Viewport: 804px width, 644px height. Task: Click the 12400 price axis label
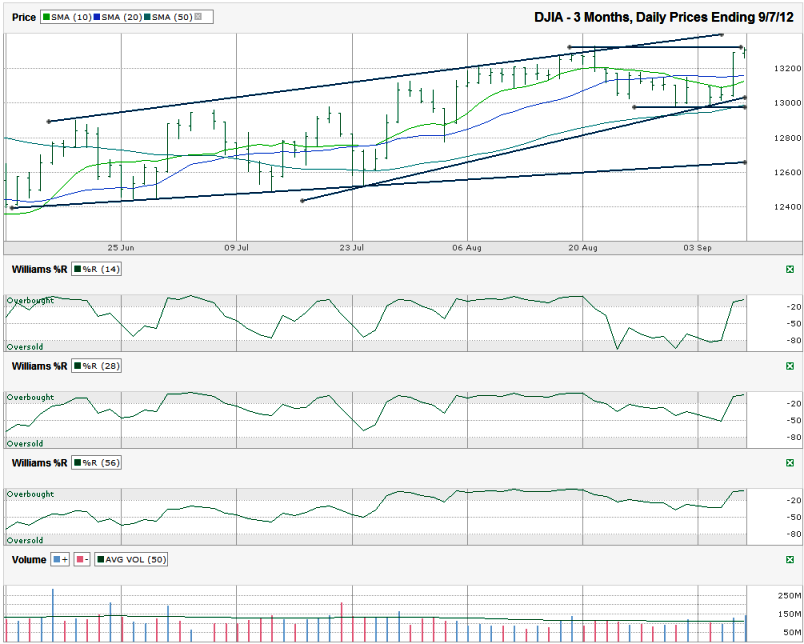(x=788, y=207)
